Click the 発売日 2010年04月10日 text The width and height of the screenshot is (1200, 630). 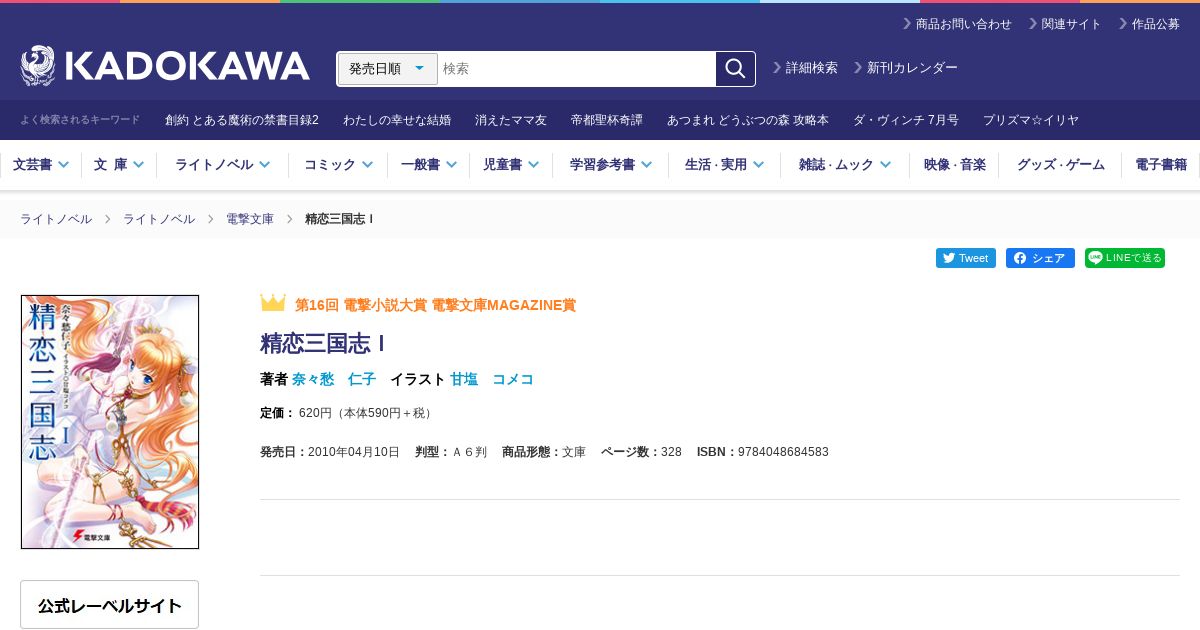[x=330, y=452]
